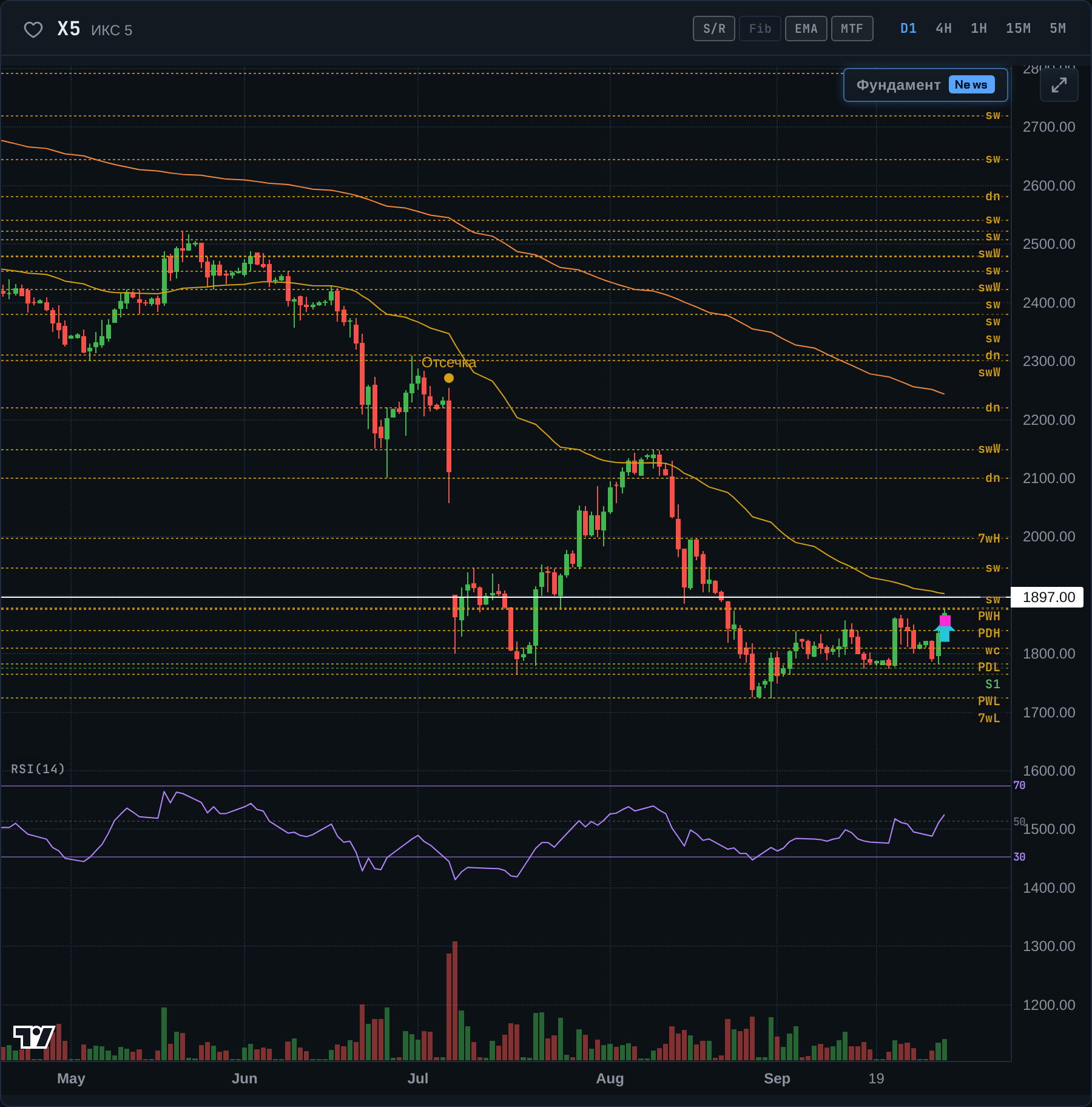
Task: Expand the chart to fullscreen
Action: coord(1059,85)
